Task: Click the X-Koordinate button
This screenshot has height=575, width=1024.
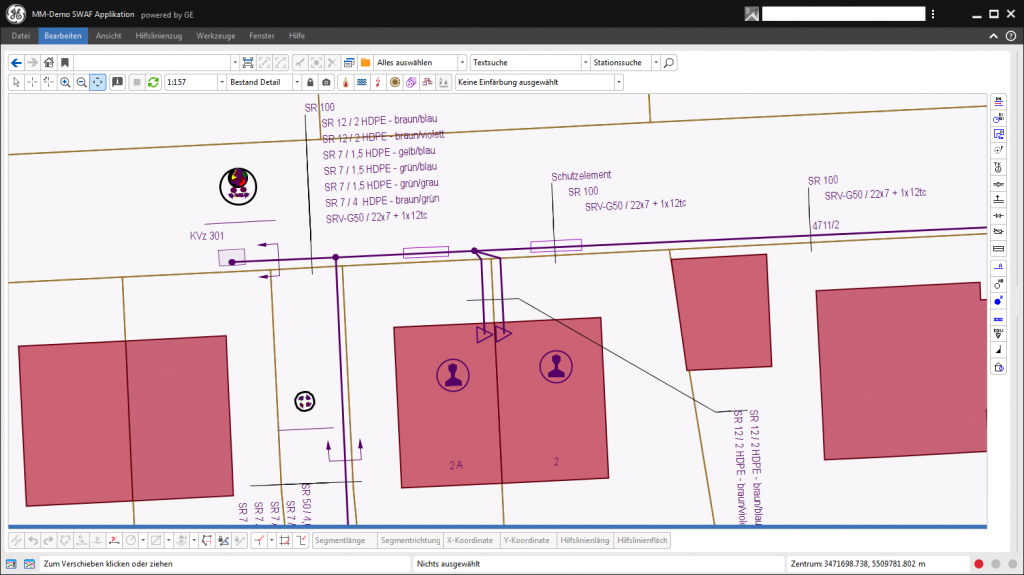Action: coord(469,540)
